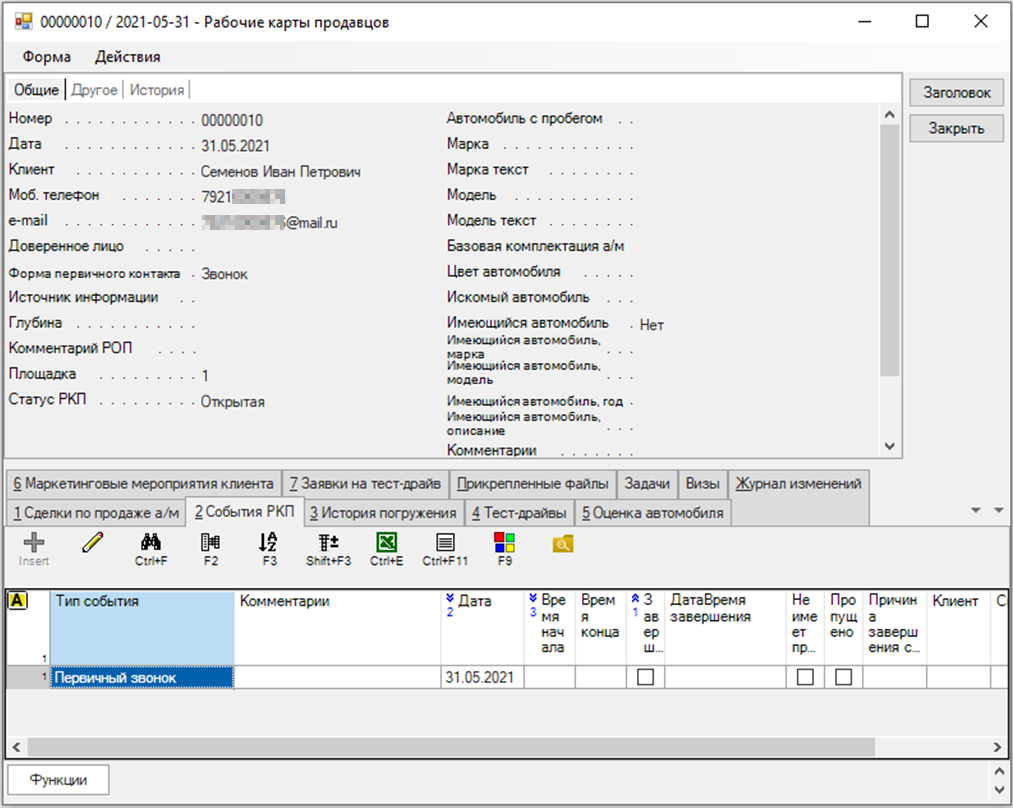Screen dimensions: 1013x808
Task: Click the 'Дата' column header sort arrows
Action: point(450,600)
